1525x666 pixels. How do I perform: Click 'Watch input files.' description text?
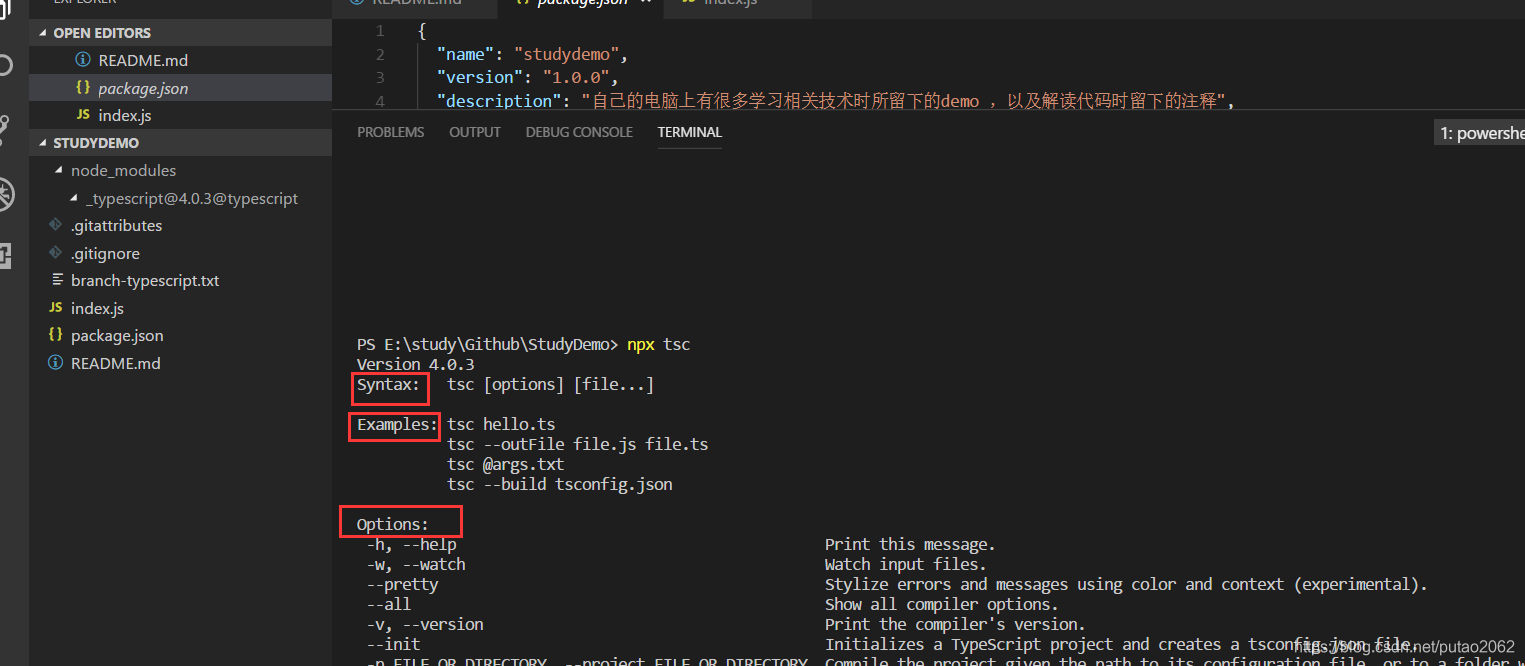point(906,565)
